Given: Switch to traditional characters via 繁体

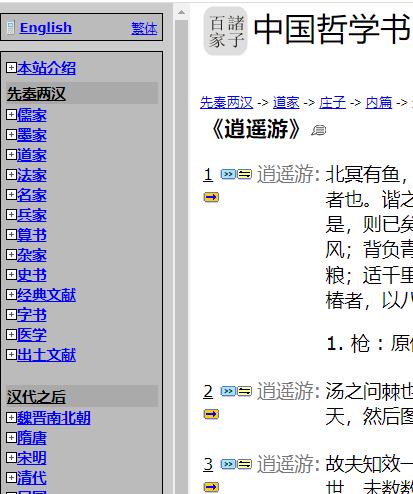Looking at the screenshot, I should (144, 28).
